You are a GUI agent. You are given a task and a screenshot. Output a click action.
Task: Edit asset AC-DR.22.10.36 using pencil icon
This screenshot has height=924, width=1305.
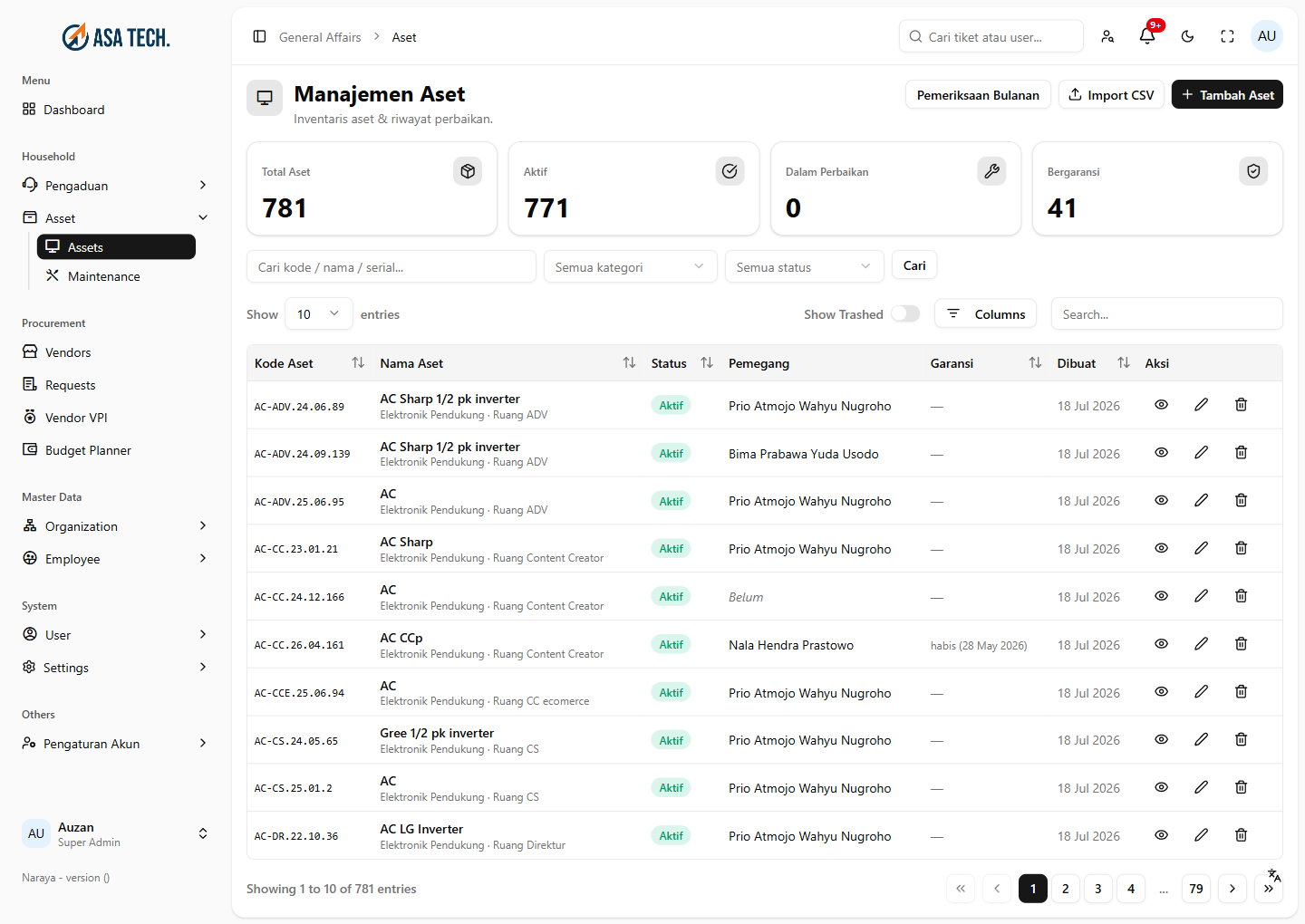[x=1201, y=835]
